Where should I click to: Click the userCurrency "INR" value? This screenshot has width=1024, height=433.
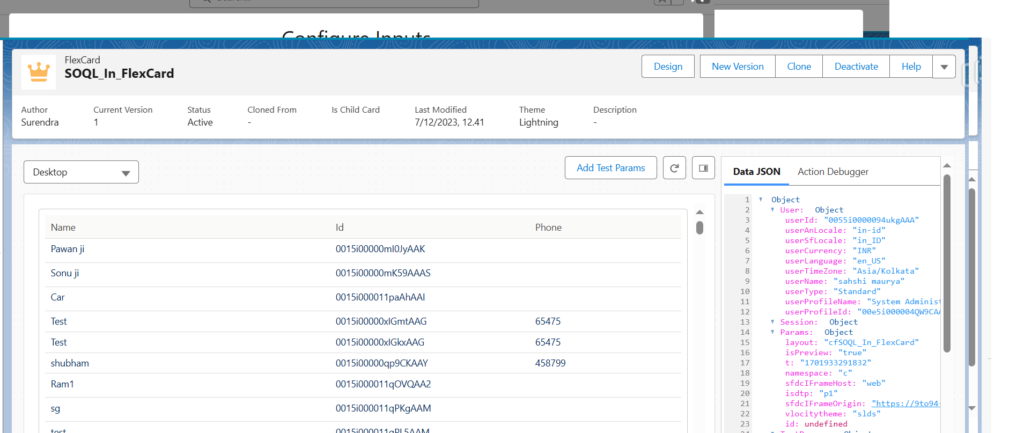coord(863,251)
